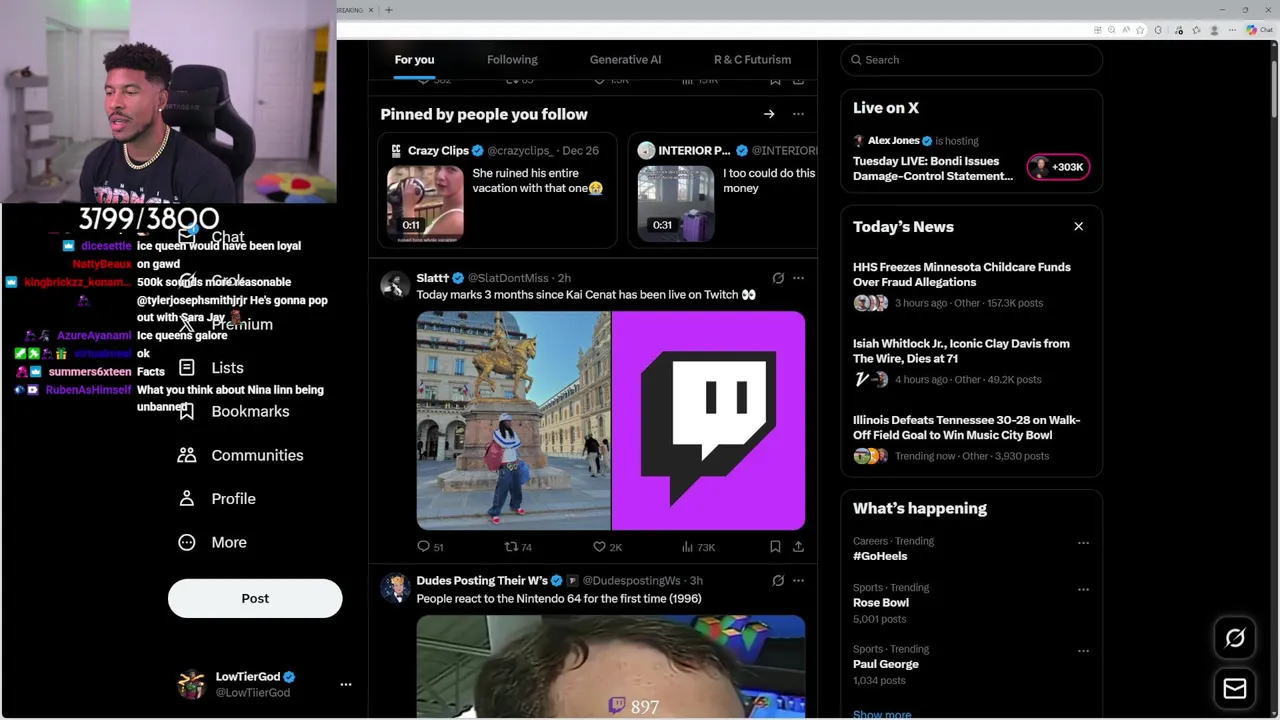
Task: Click the zoom magnifier icon in address bar
Action: [1112, 30]
